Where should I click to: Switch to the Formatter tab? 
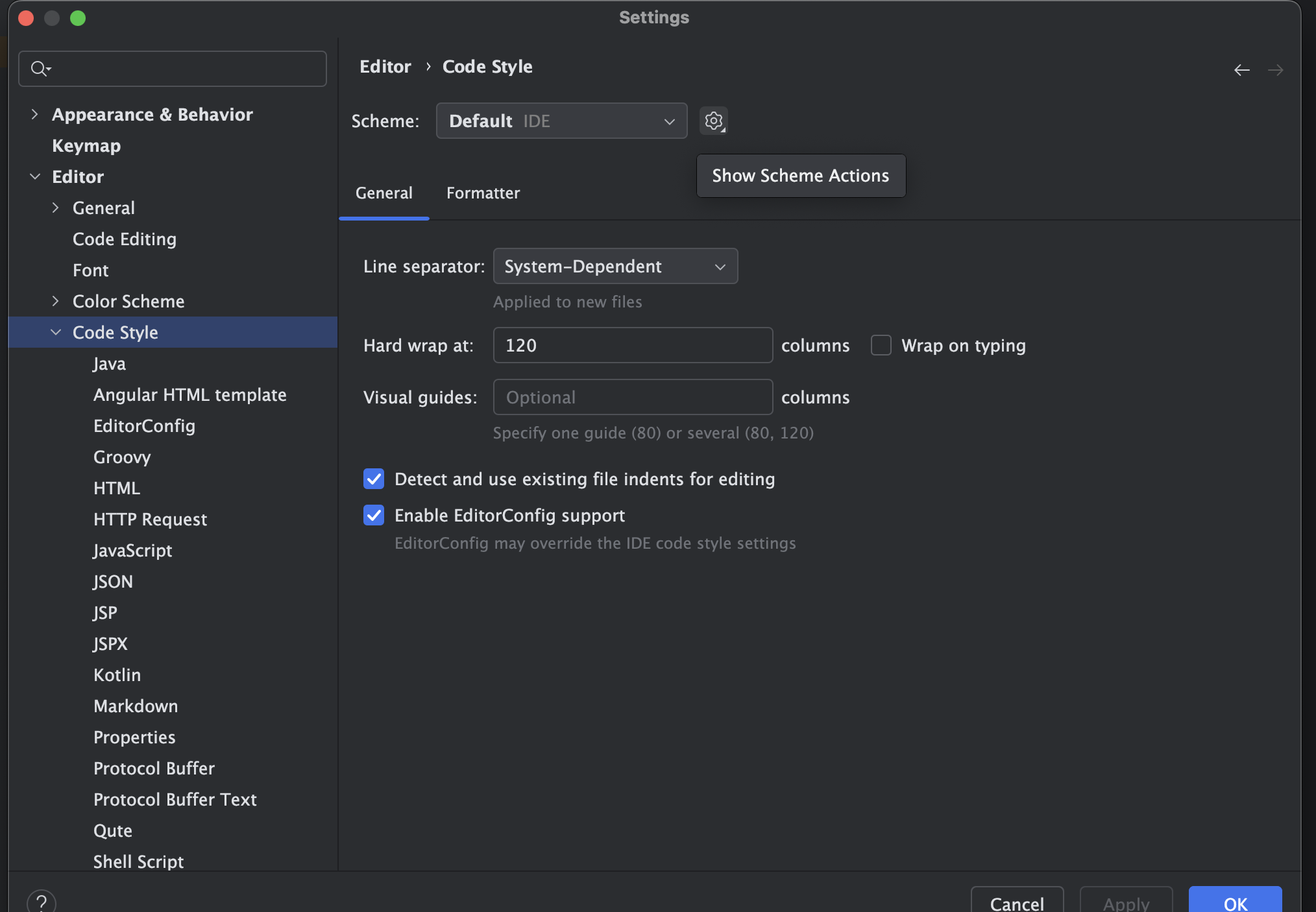[x=483, y=193]
